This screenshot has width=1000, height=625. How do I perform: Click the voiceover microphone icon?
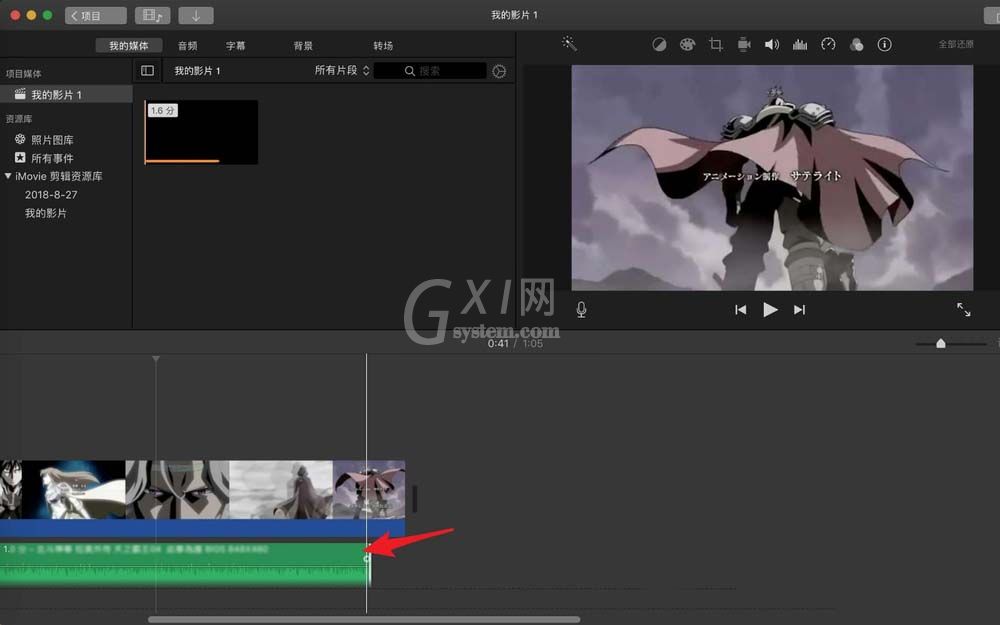click(x=581, y=310)
